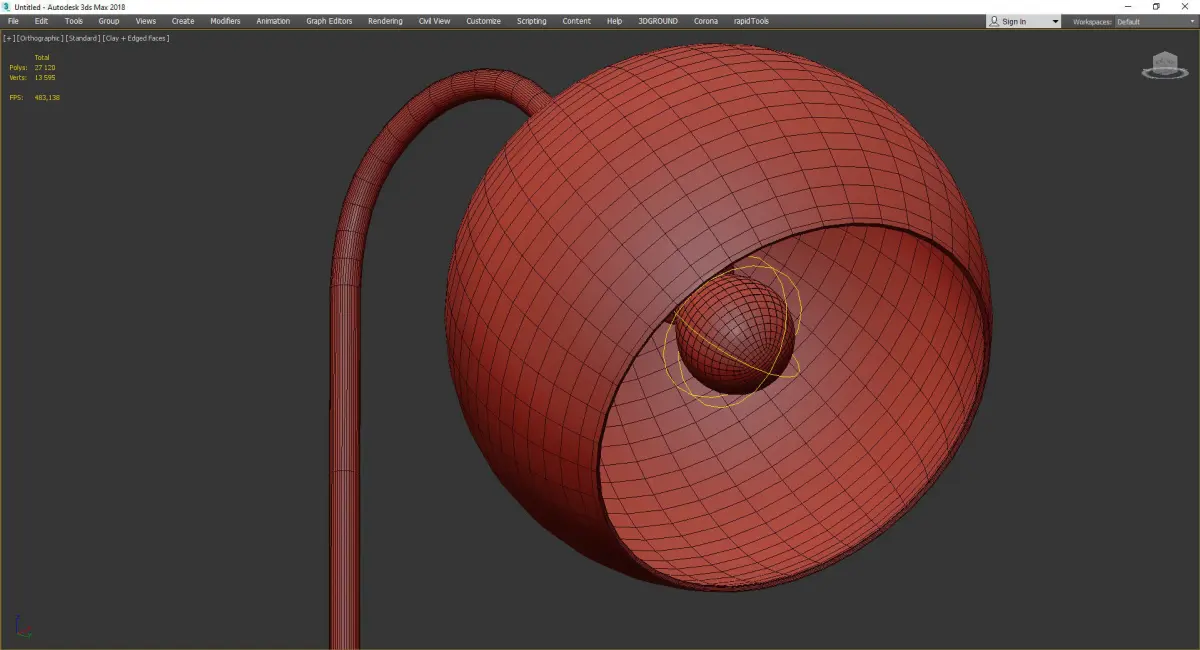Click the world axis tripod icon
1200x650 pixels.
24,627
